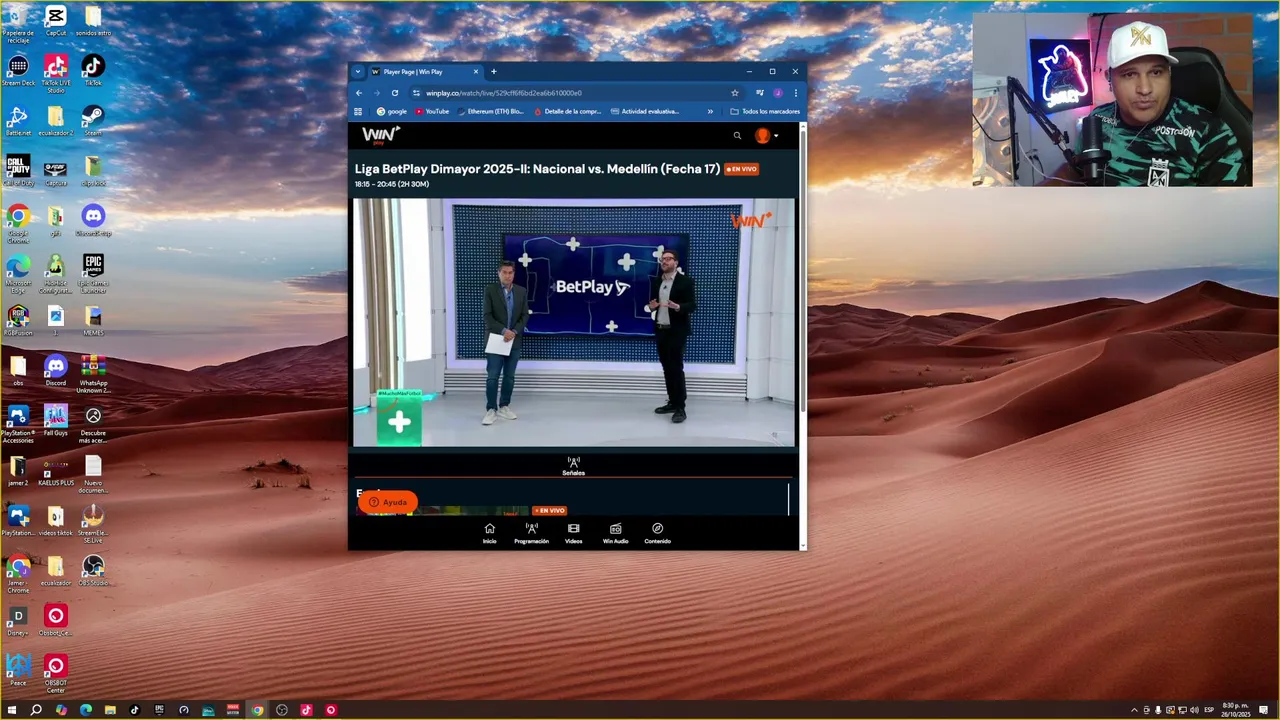Click the Win Play logo
The image size is (1280, 720).
pos(381,135)
